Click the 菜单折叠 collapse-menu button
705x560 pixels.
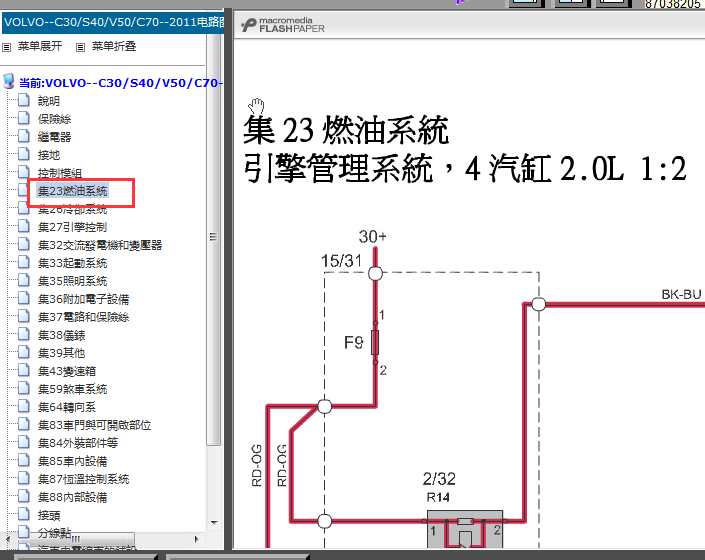click(114, 46)
